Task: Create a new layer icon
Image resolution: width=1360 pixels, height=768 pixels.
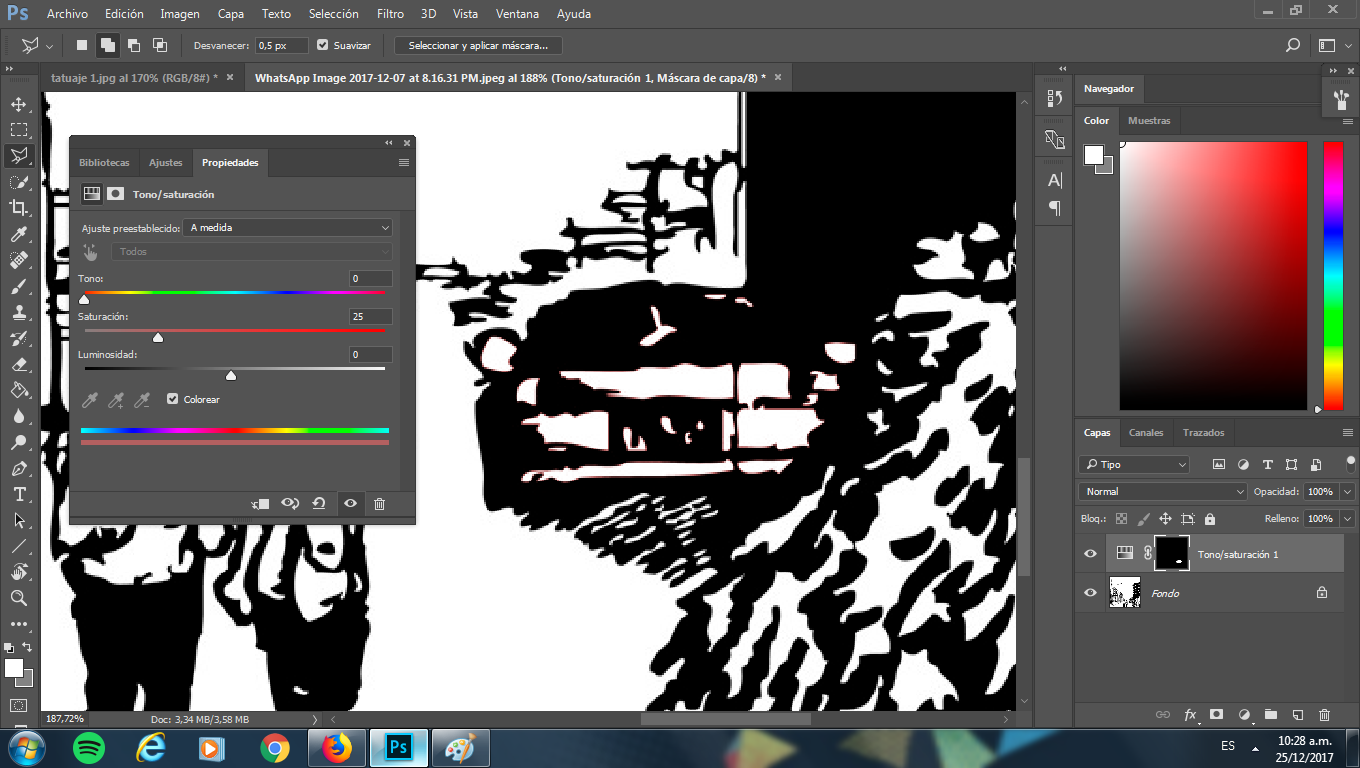Action: tap(1298, 715)
